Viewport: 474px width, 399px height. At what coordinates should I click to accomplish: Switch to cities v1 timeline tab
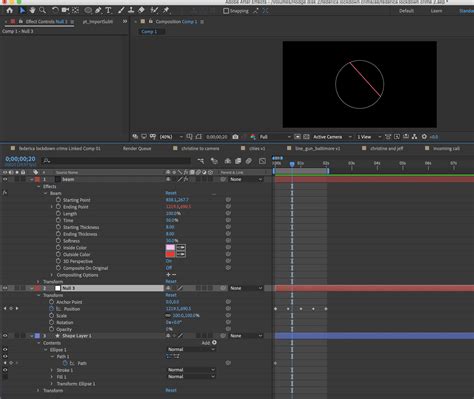(257, 148)
